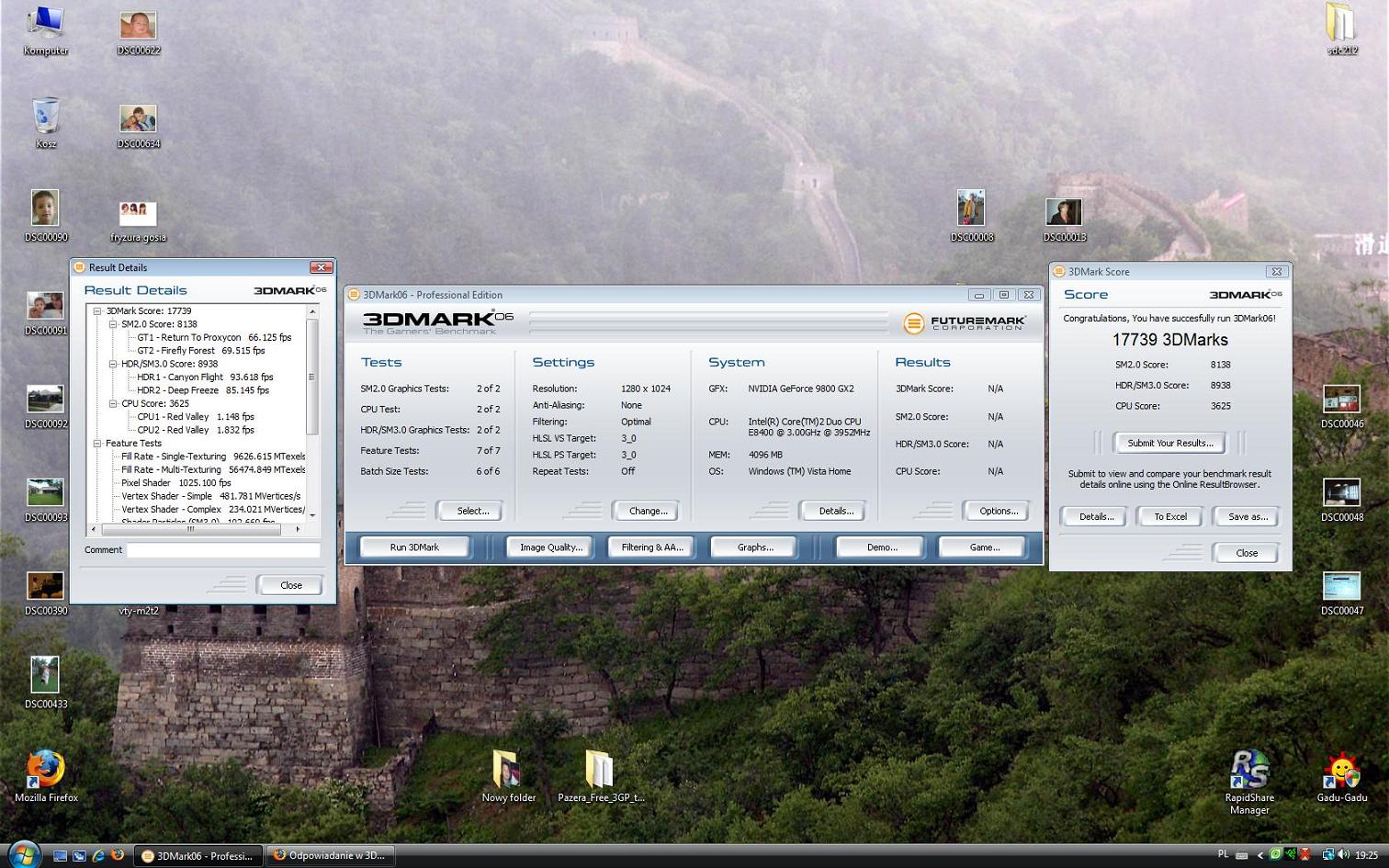Screen dimensions: 1389x868
Task: Open Image Quality... tool
Action: (x=551, y=547)
